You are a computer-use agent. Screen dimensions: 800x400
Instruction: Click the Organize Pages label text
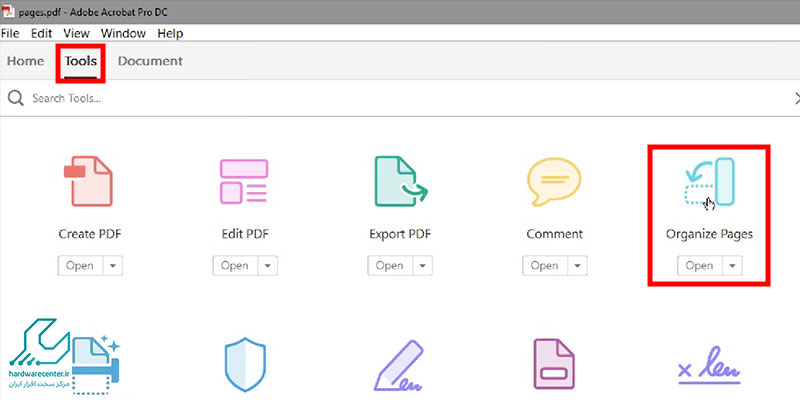tap(709, 234)
